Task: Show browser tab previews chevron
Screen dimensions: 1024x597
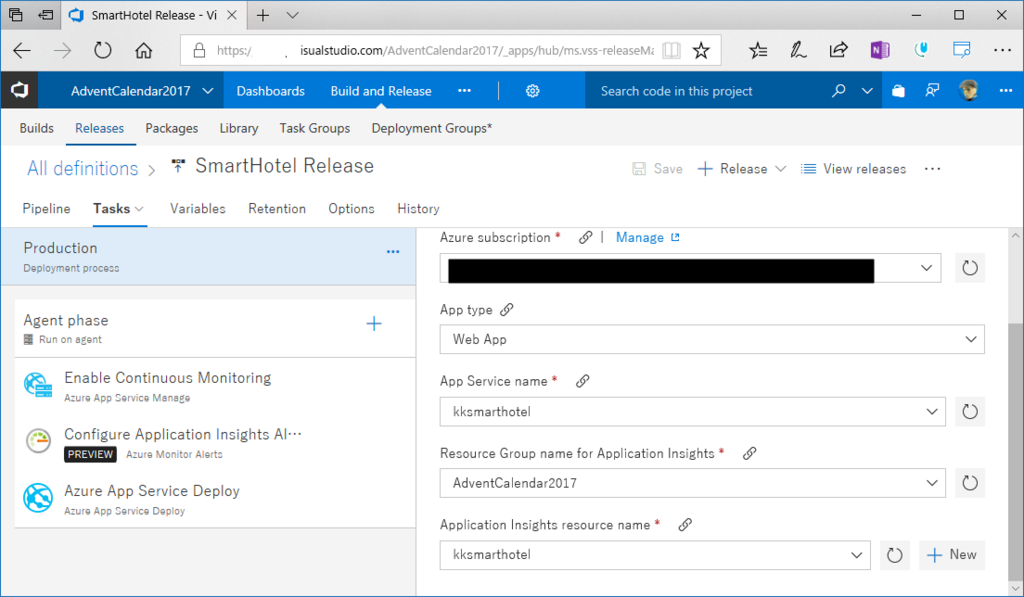Action: 293,15
